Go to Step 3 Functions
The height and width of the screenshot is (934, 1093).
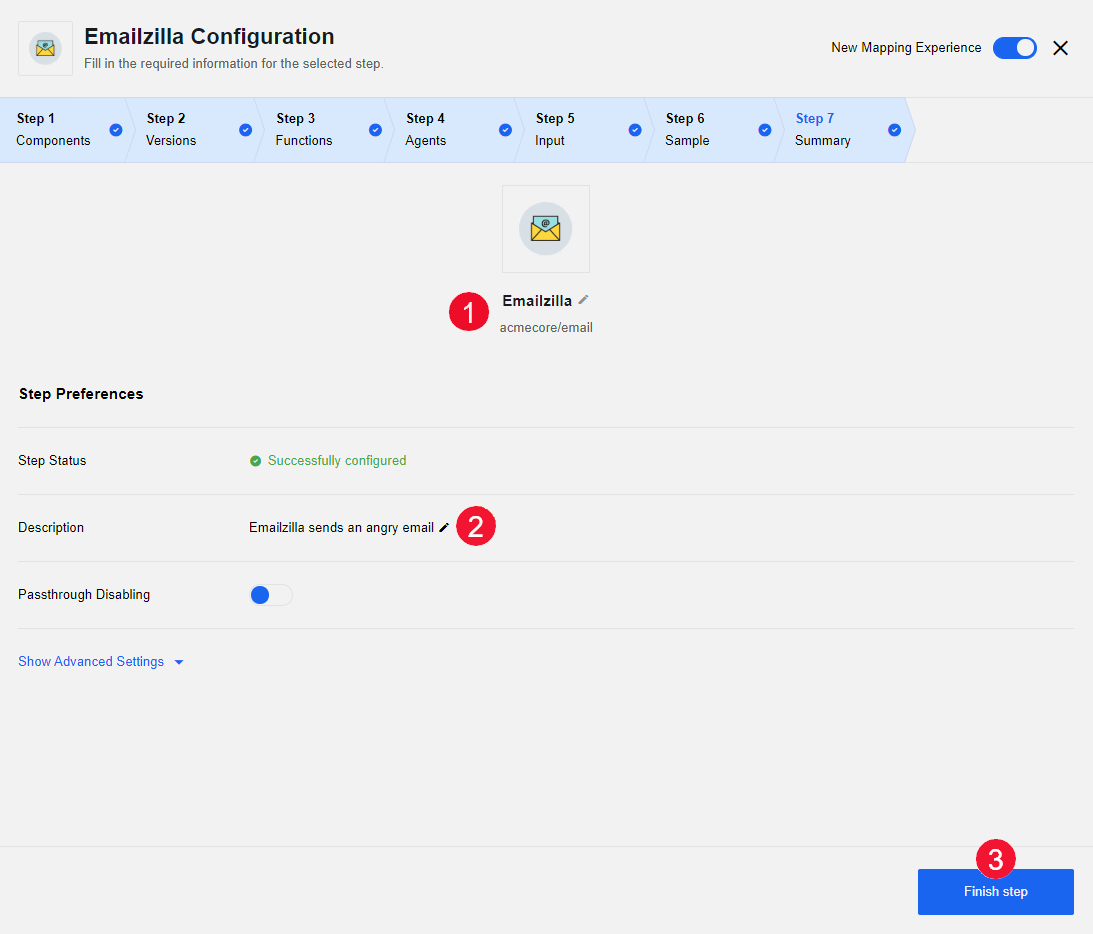click(x=324, y=130)
